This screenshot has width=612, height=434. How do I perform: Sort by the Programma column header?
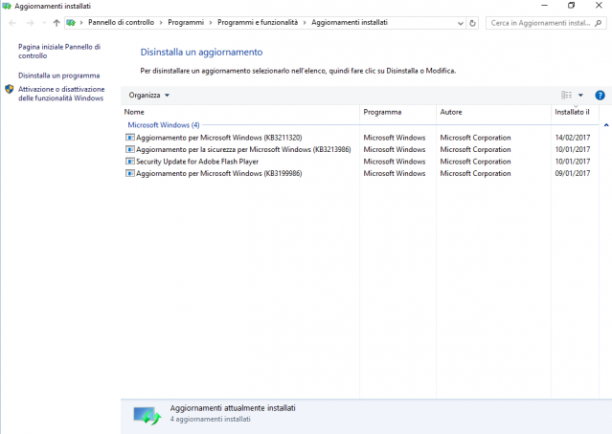(382, 112)
